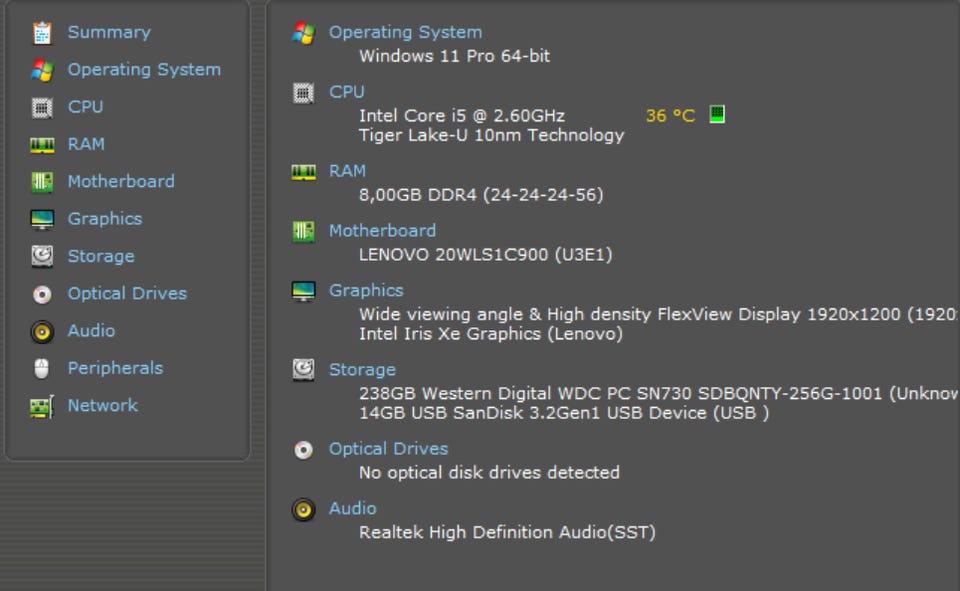Click the Storage drive icon in sidebar

point(41,256)
